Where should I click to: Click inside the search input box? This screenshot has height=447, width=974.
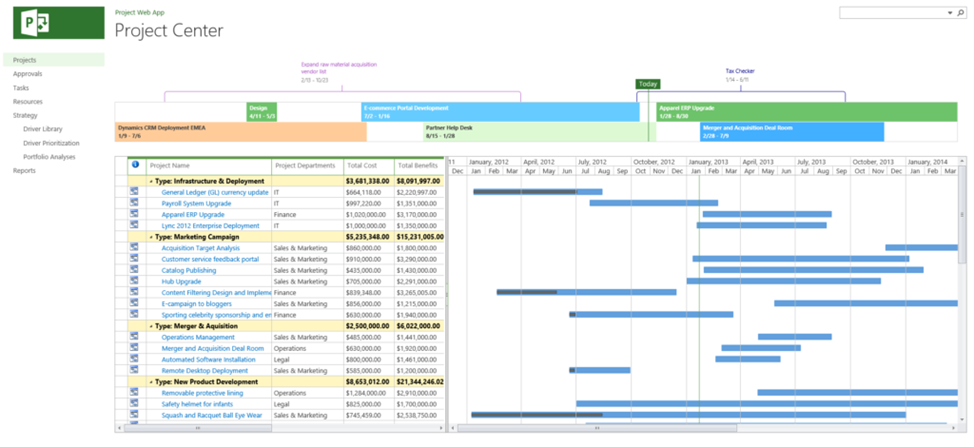tap(892, 12)
